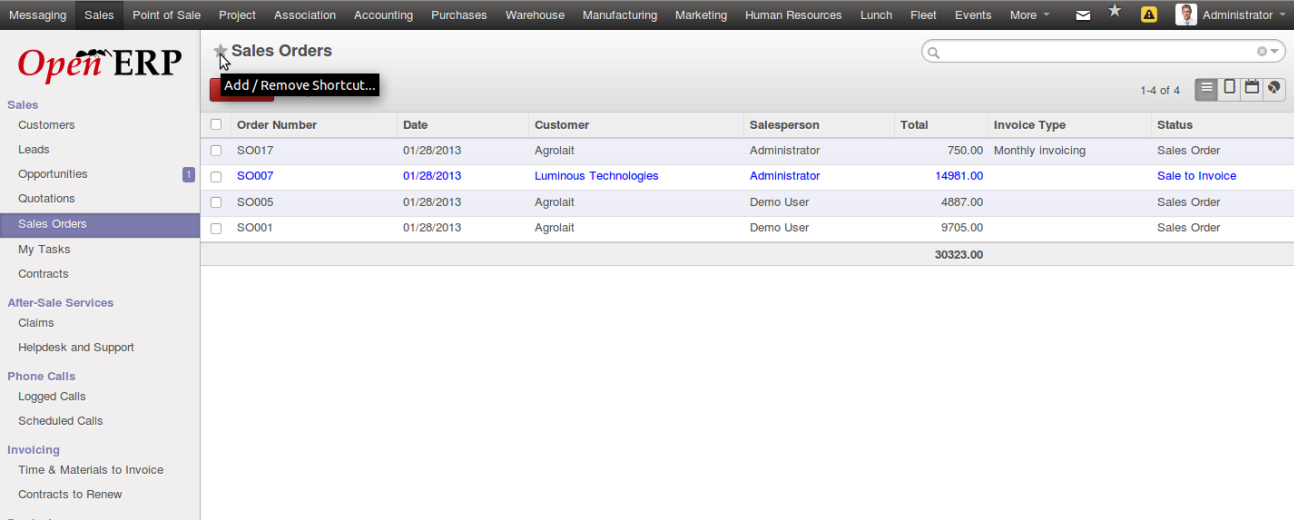Viewport: 1294px width, 520px height.
Task: Sort by Customer column header
Action: (562, 125)
